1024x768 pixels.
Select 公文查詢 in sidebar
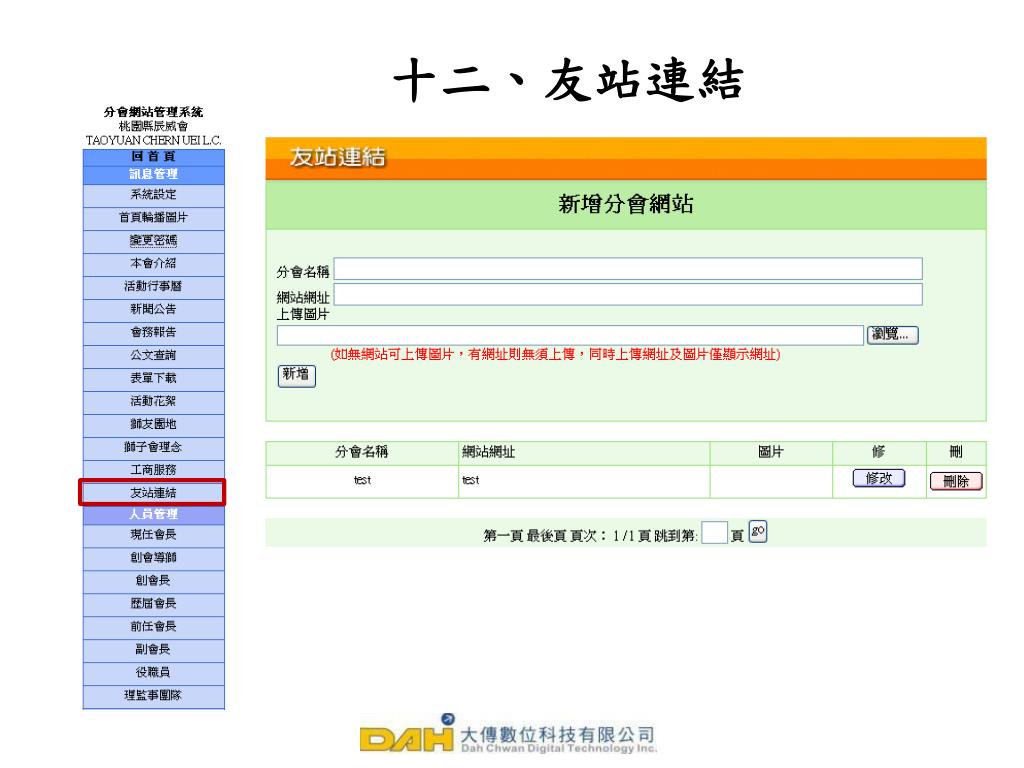(x=153, y=355)
